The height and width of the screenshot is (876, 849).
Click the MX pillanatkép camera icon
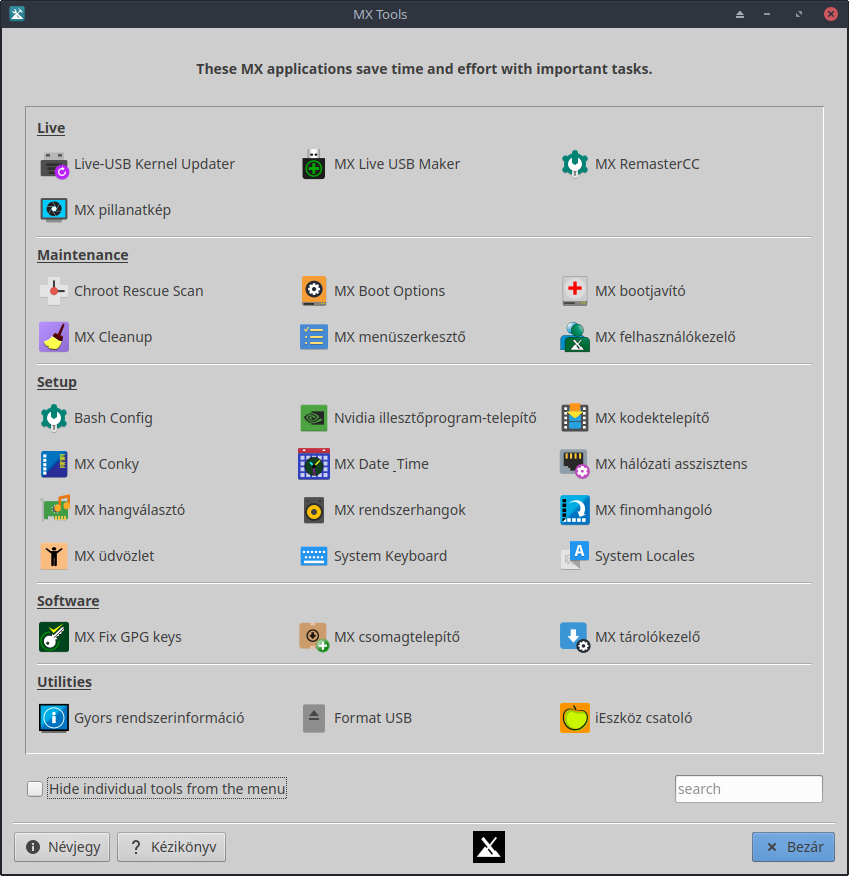pyautogui.click(x=54, y=210)
